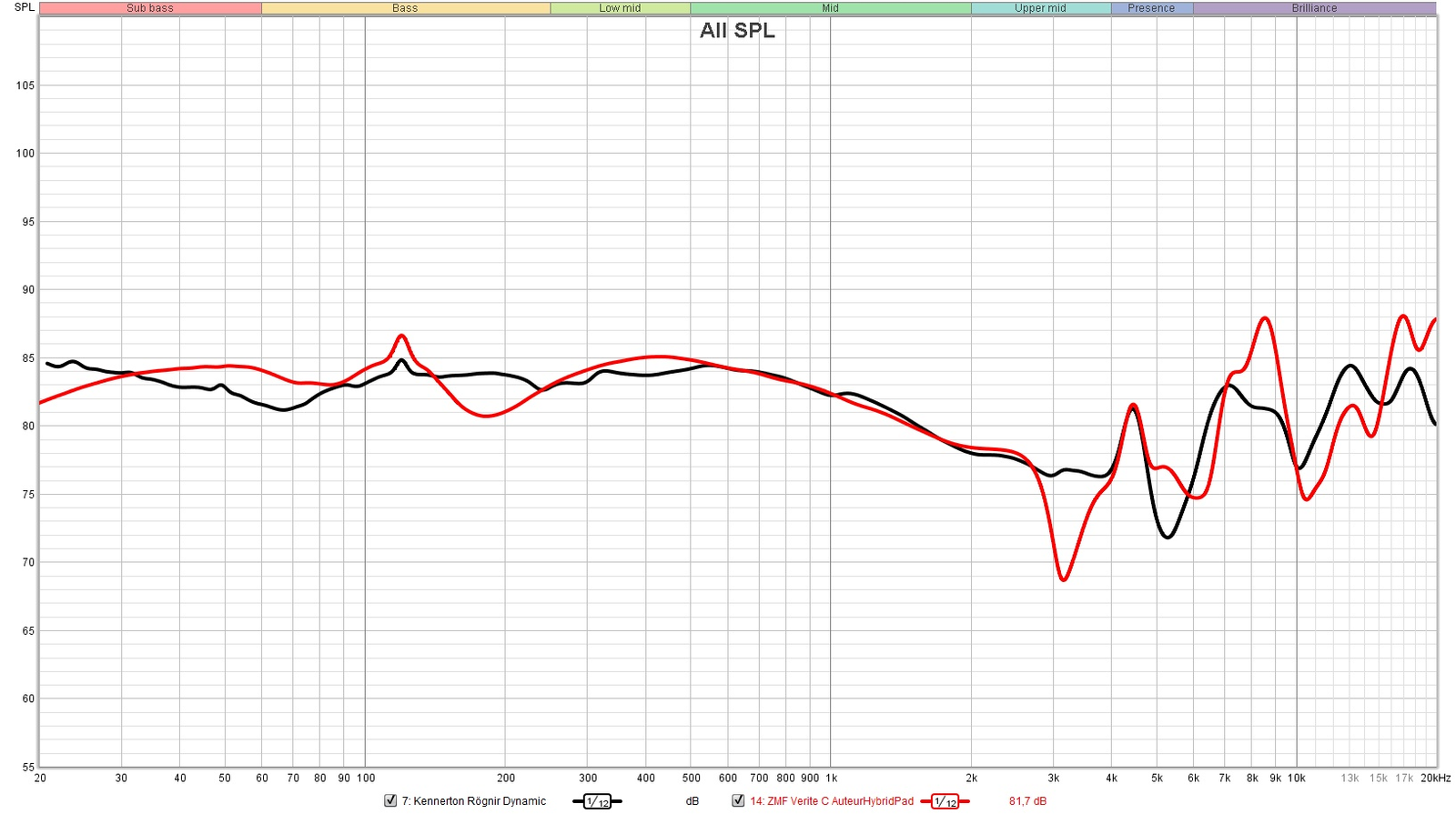Click the 1k label on frequency axis
1456x814 pixels.
click(x=831, y=779)
